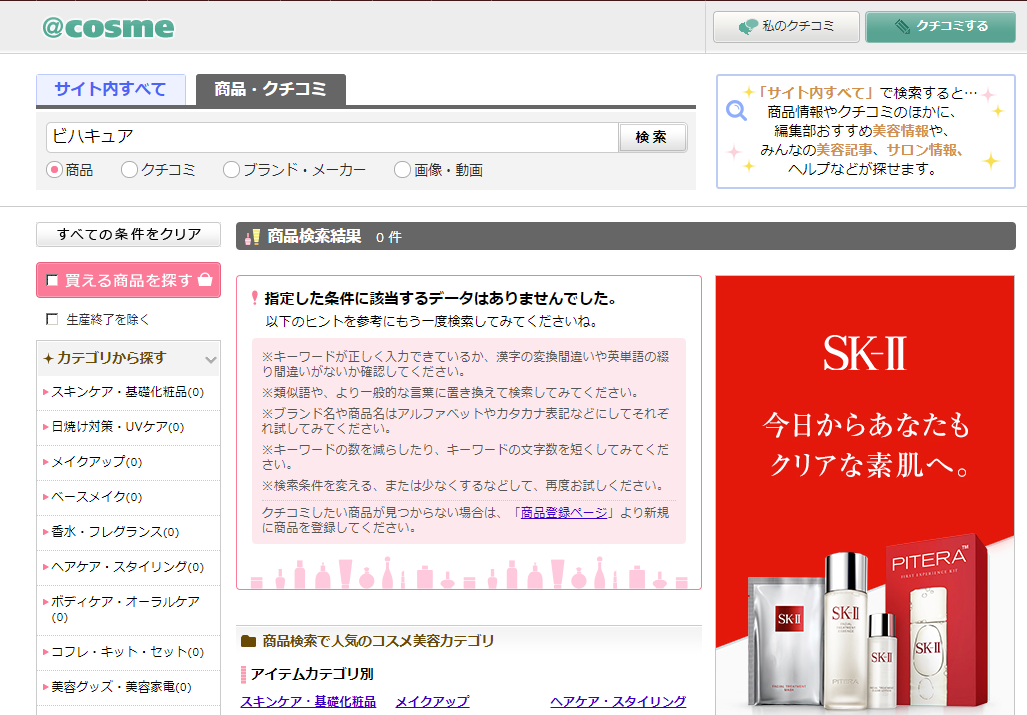Open コフレ・キット・セット(0) category
Screen dimensions: 1027x715
(x=128, y=652)
